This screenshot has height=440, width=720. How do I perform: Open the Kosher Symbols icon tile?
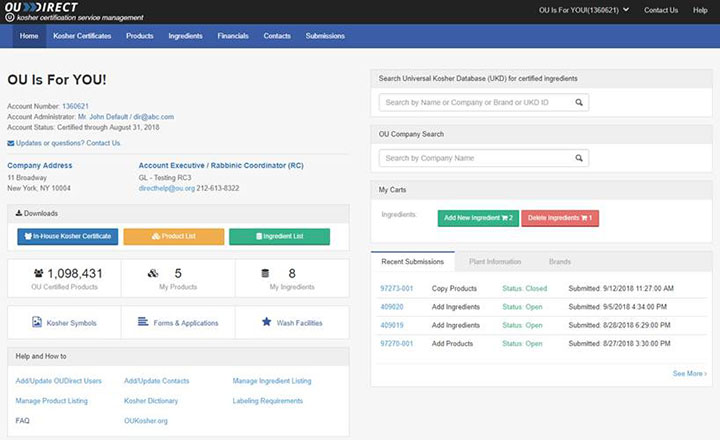[37, 322]
